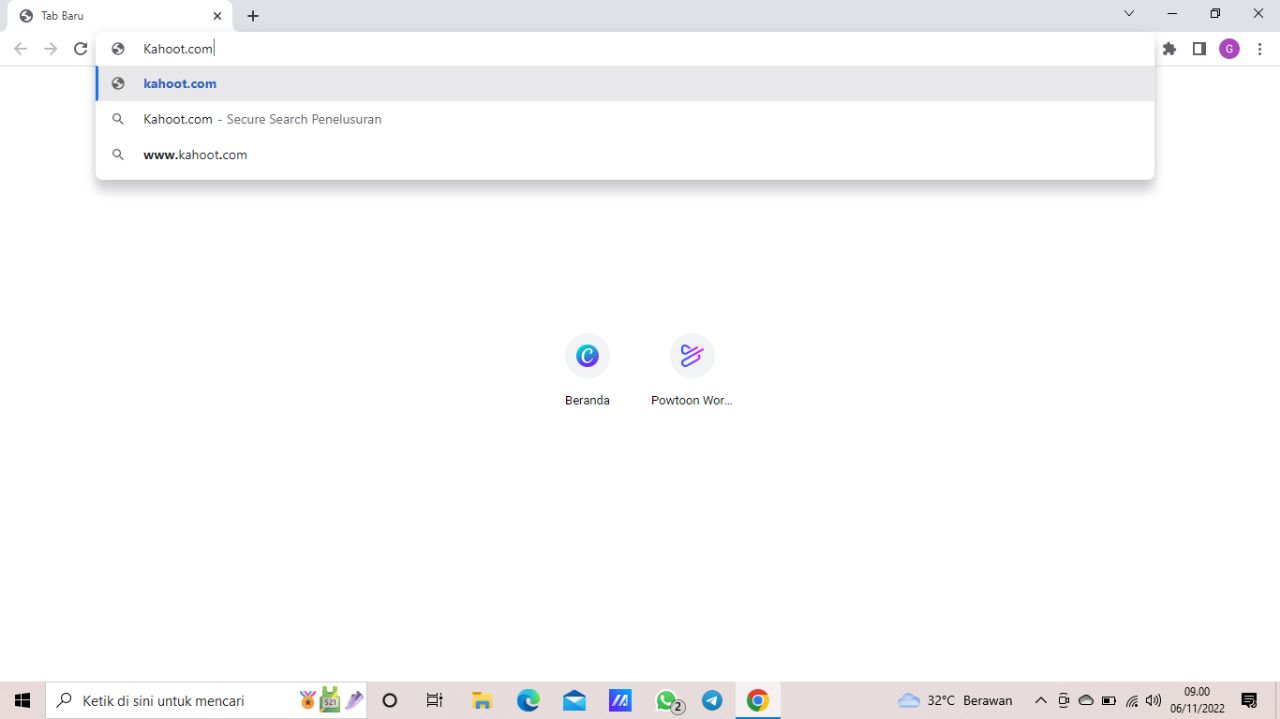Image resolution: width=1280 pixels, height=719 pixels.
Task: Close the Tab Baru tab
Action: point(217,16)
